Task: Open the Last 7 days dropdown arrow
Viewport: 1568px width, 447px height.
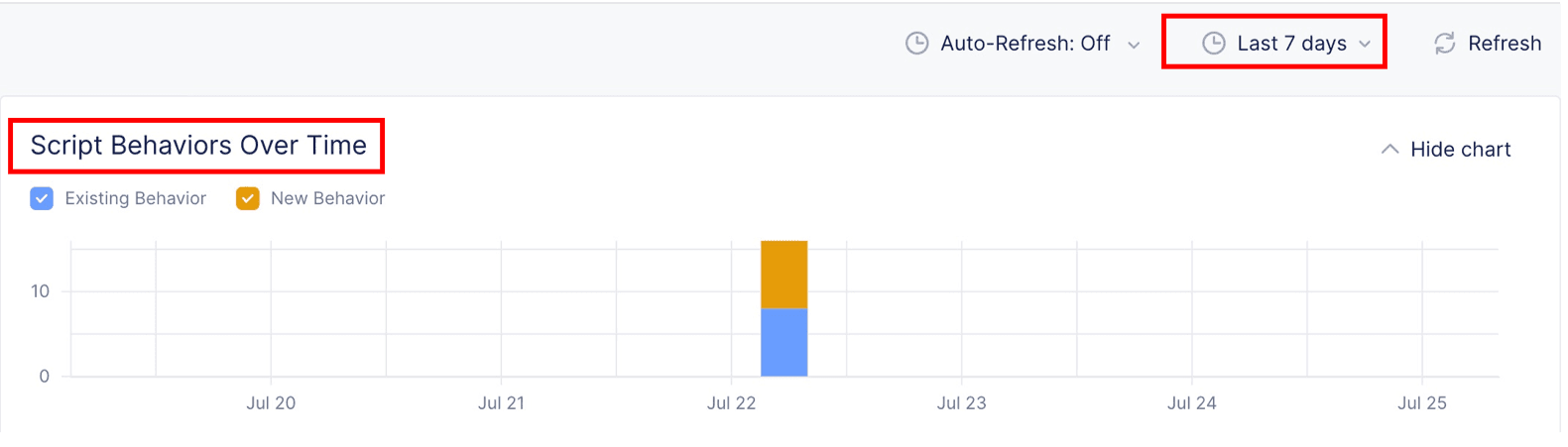Action: [x=1365, y=45]
